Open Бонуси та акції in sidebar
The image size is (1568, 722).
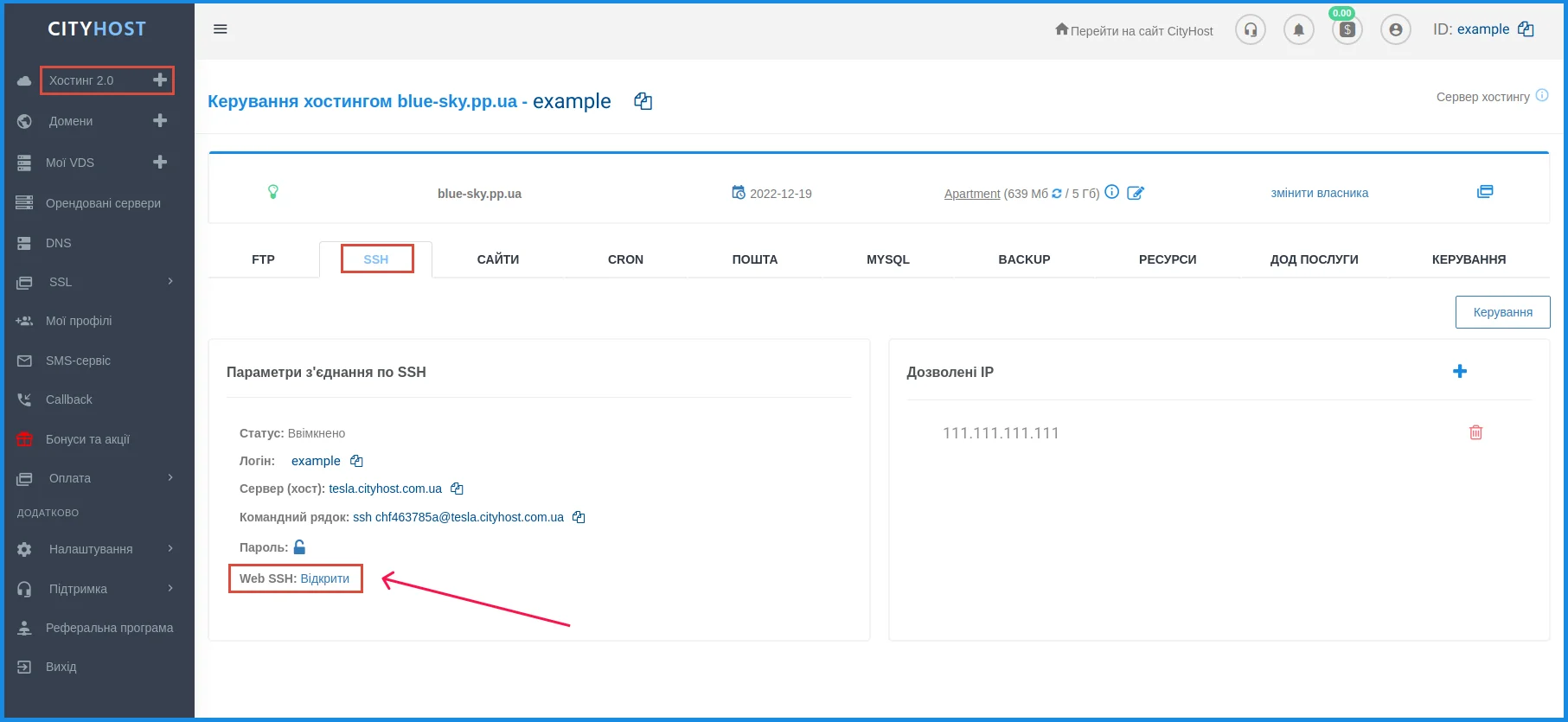87,439
